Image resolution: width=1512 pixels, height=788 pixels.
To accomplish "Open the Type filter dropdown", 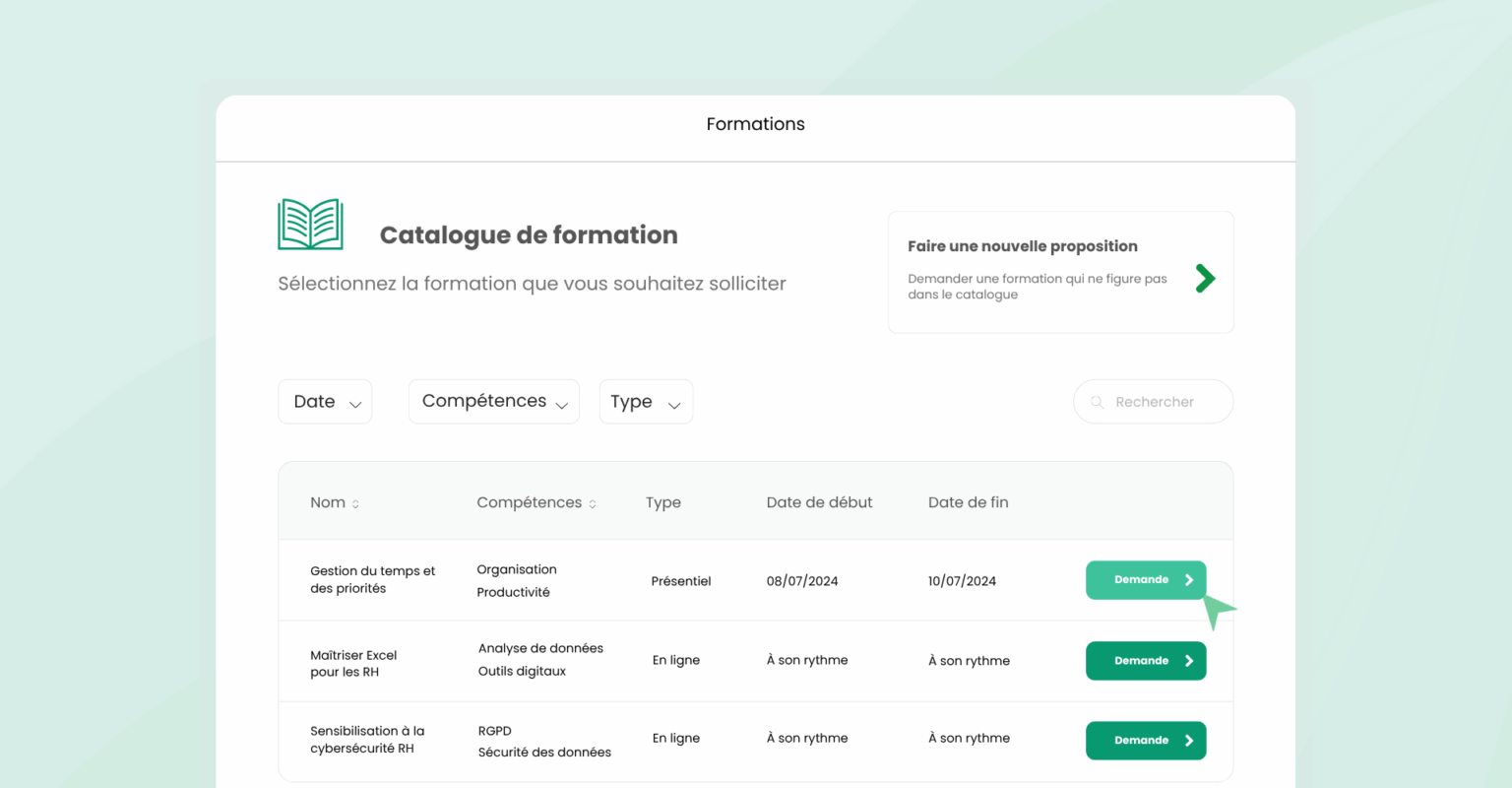I will [x=646, y=402].
